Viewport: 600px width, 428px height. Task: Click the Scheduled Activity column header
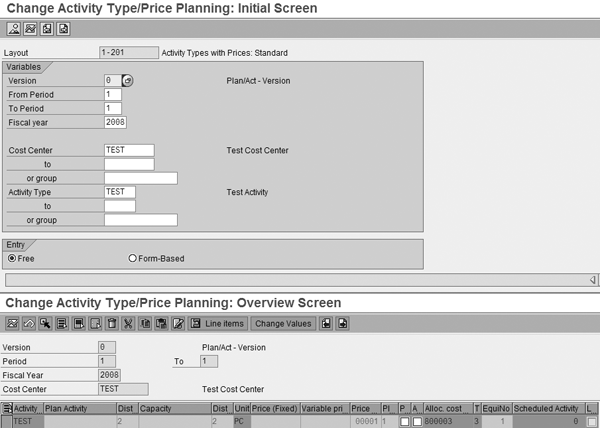click(549, 408)
